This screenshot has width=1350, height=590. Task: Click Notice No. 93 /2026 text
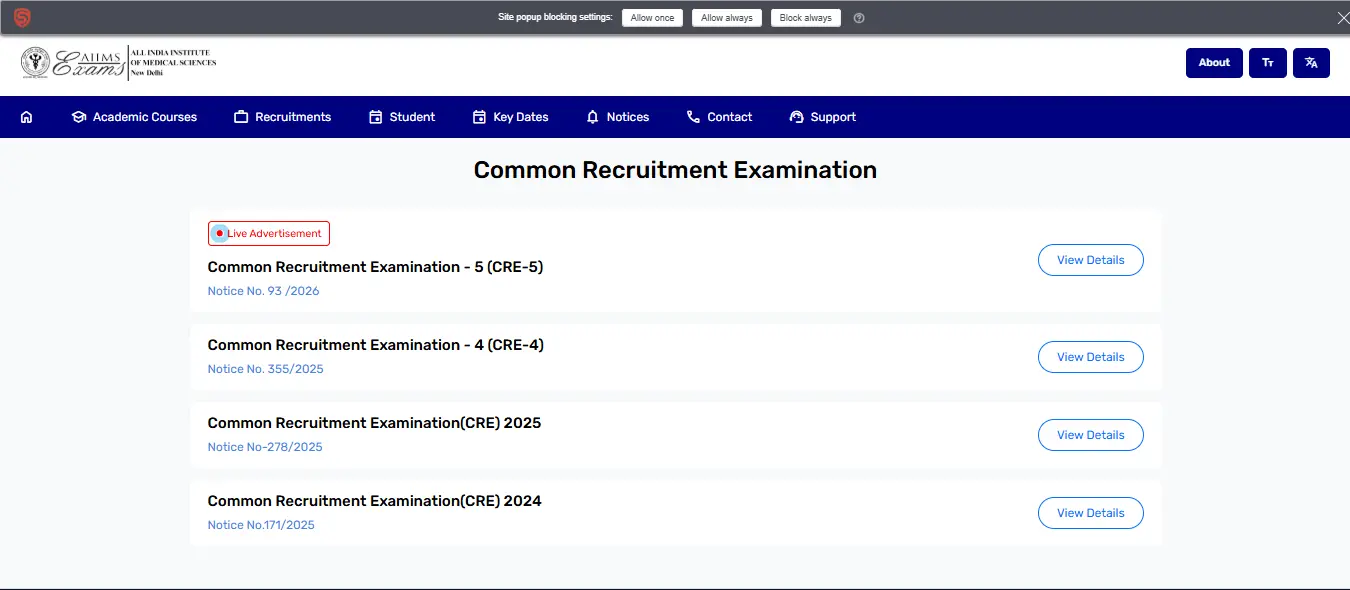pos(264,291)
